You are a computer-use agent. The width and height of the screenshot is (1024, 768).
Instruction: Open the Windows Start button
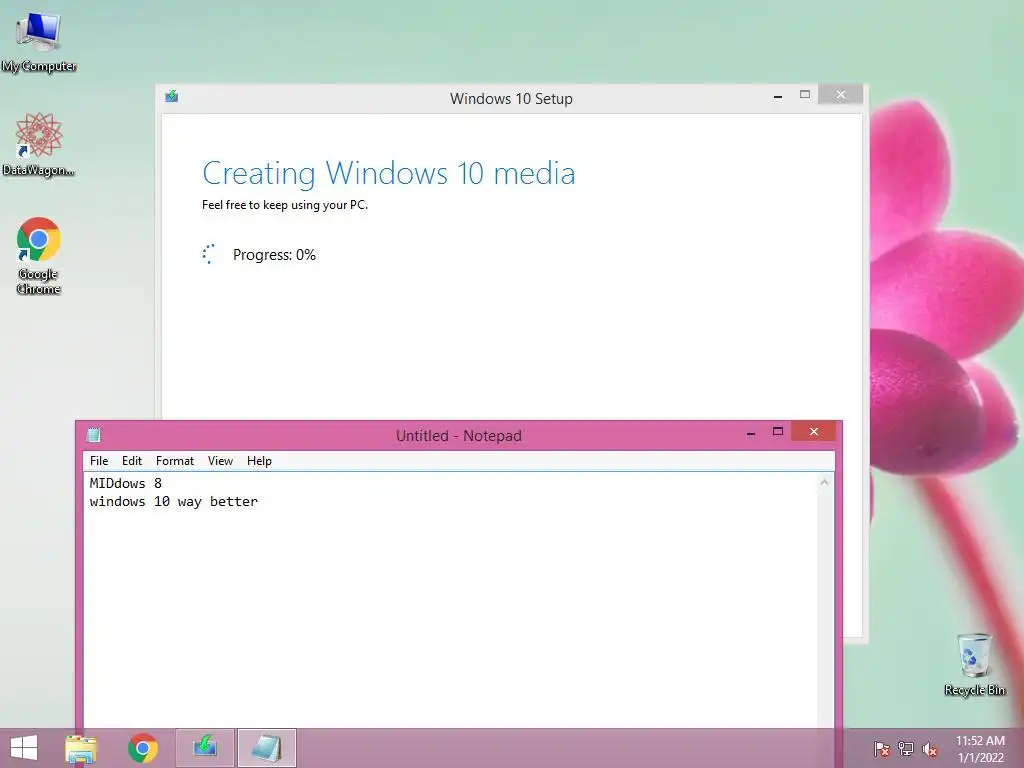click(x=24, y=748)
